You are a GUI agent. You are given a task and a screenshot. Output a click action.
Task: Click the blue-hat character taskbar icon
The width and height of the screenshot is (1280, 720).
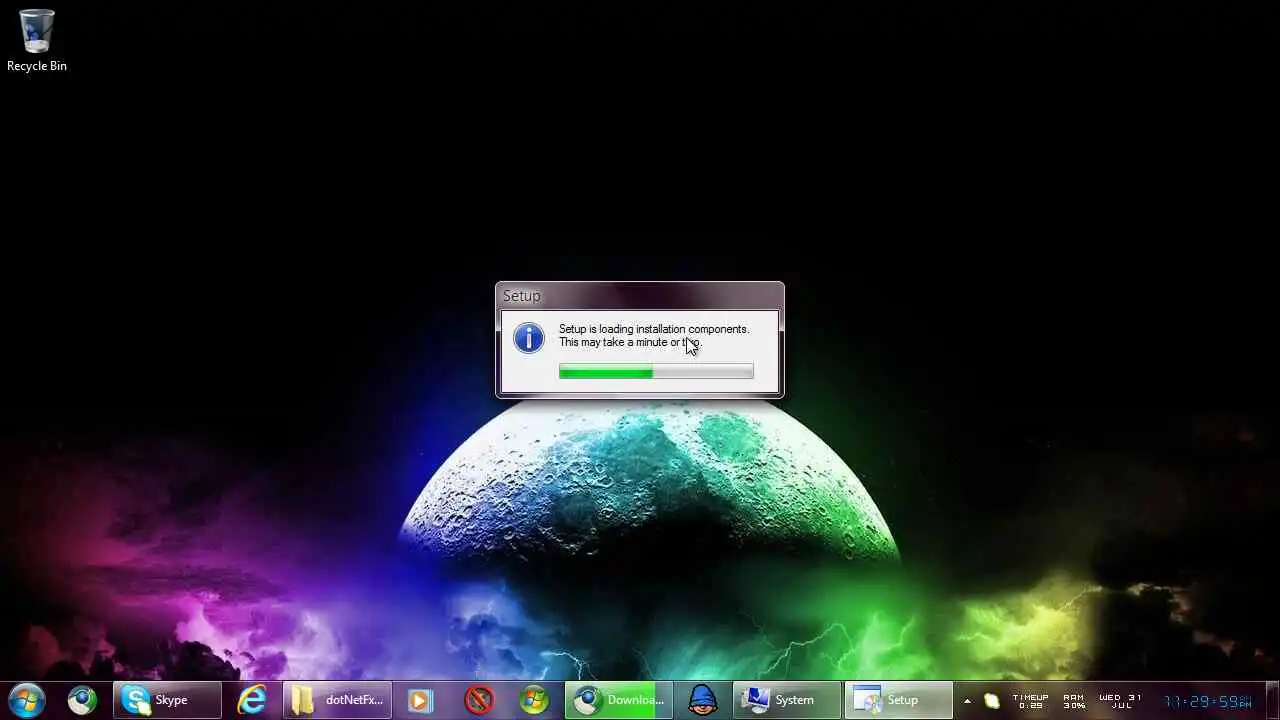(x=703, y=700)
